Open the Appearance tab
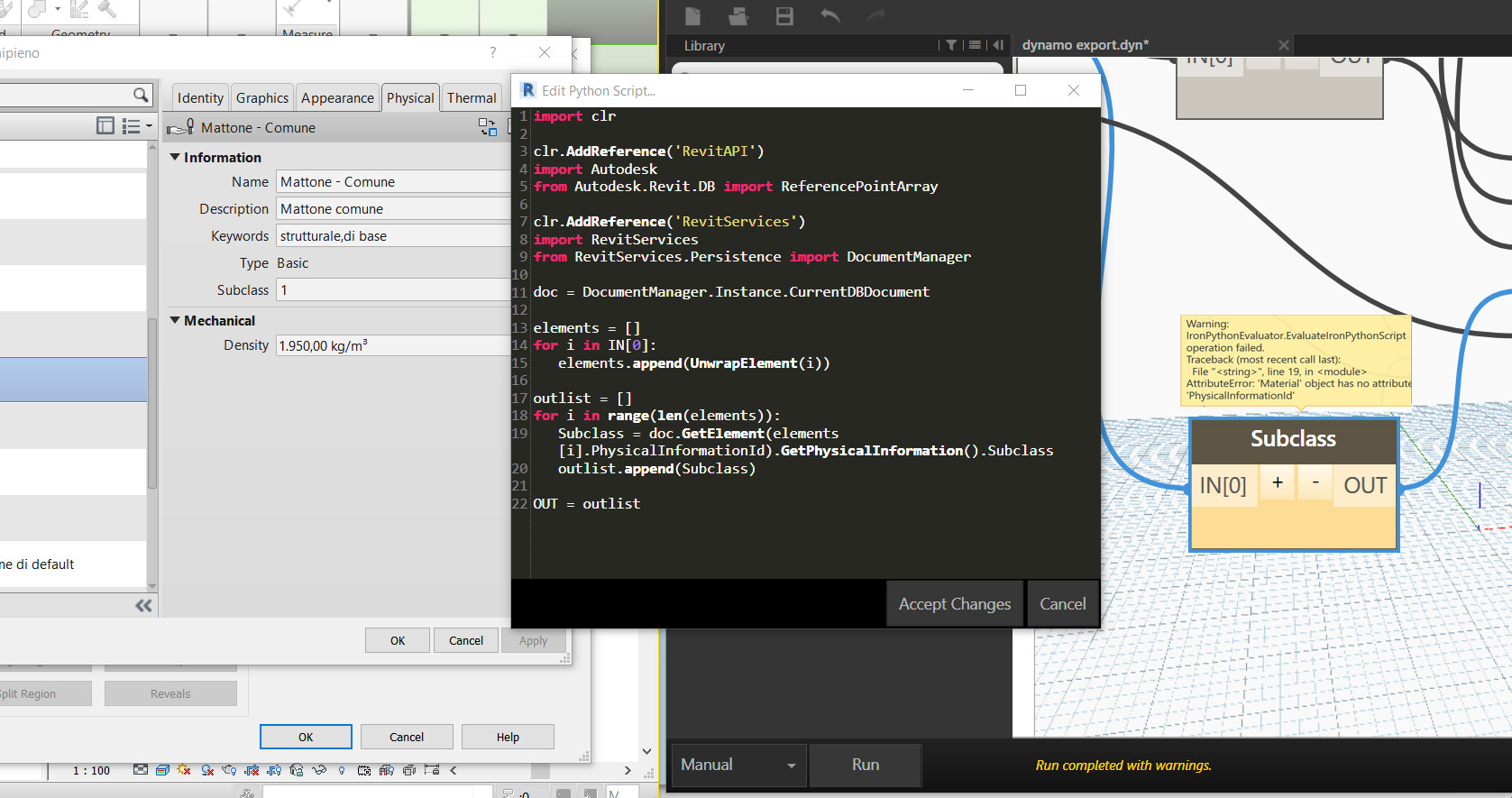The width and height of the screenshot is (1512, 798). click(x=337, y=97)
